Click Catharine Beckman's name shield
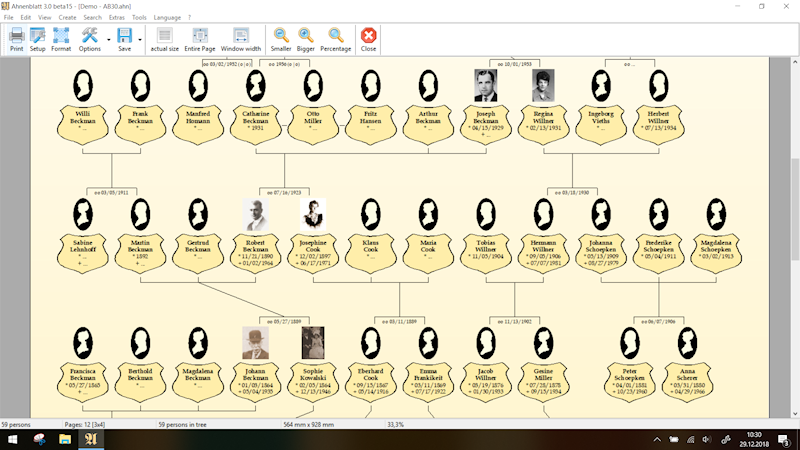The width and height of the screenshot is (800, 450). [x=255, y=124]
